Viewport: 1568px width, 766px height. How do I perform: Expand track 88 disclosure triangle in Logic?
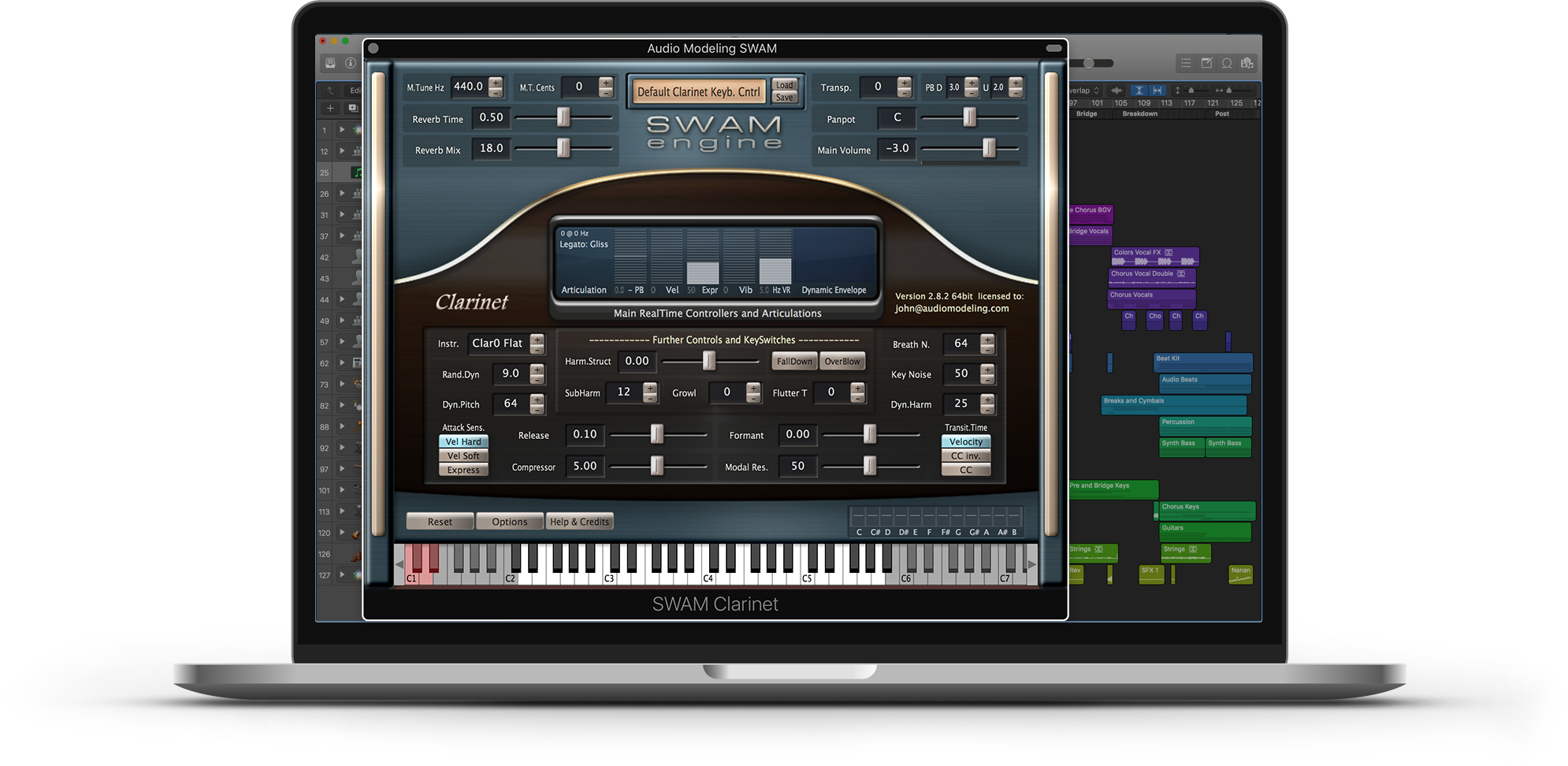click(342, 426)
